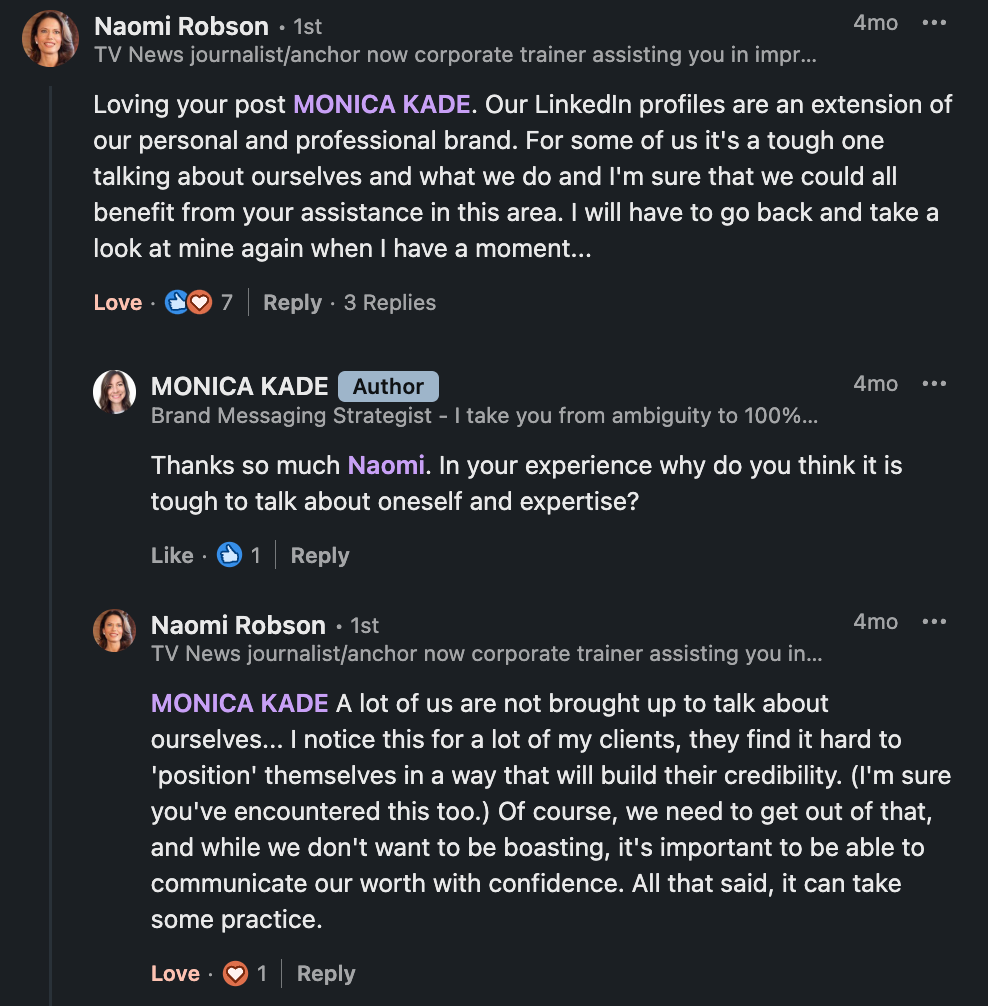Open options menu on Naomi's top comment

[933, 23]
